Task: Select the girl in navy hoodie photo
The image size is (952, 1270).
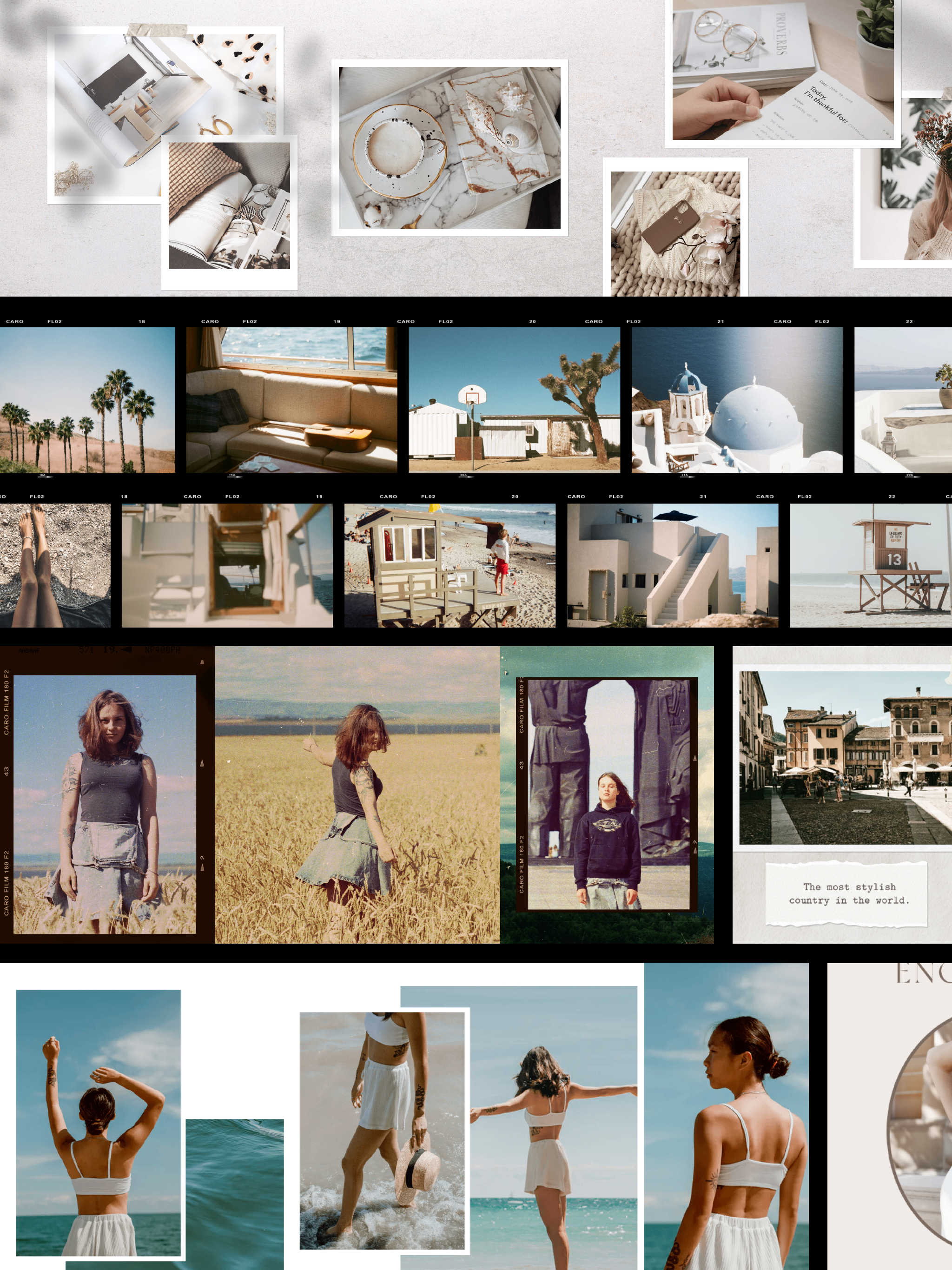Action: [608, 794]
